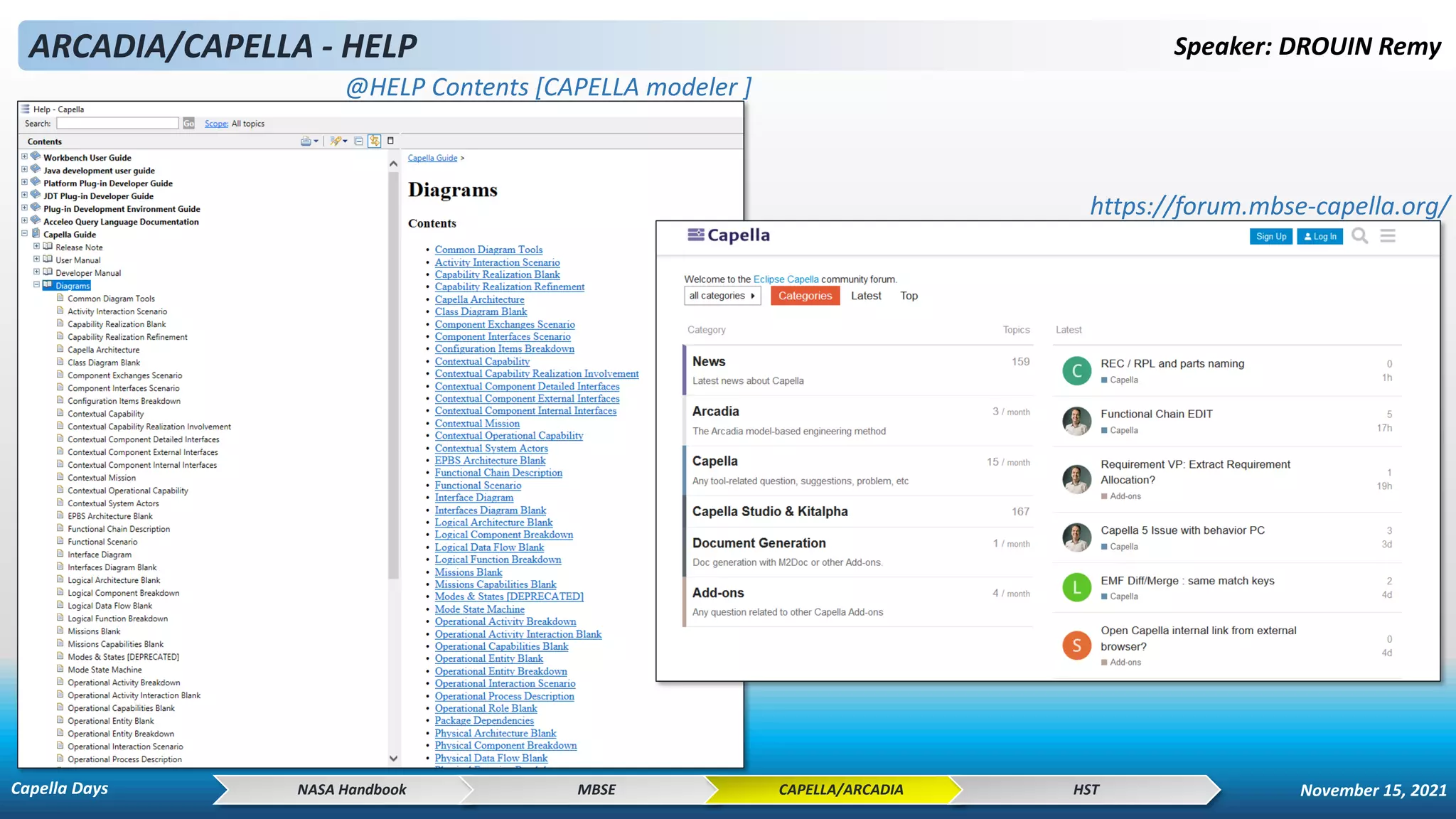The image size is (1456, 819).
Task: Switch to the Latest tab on forum
Action: 866,296
